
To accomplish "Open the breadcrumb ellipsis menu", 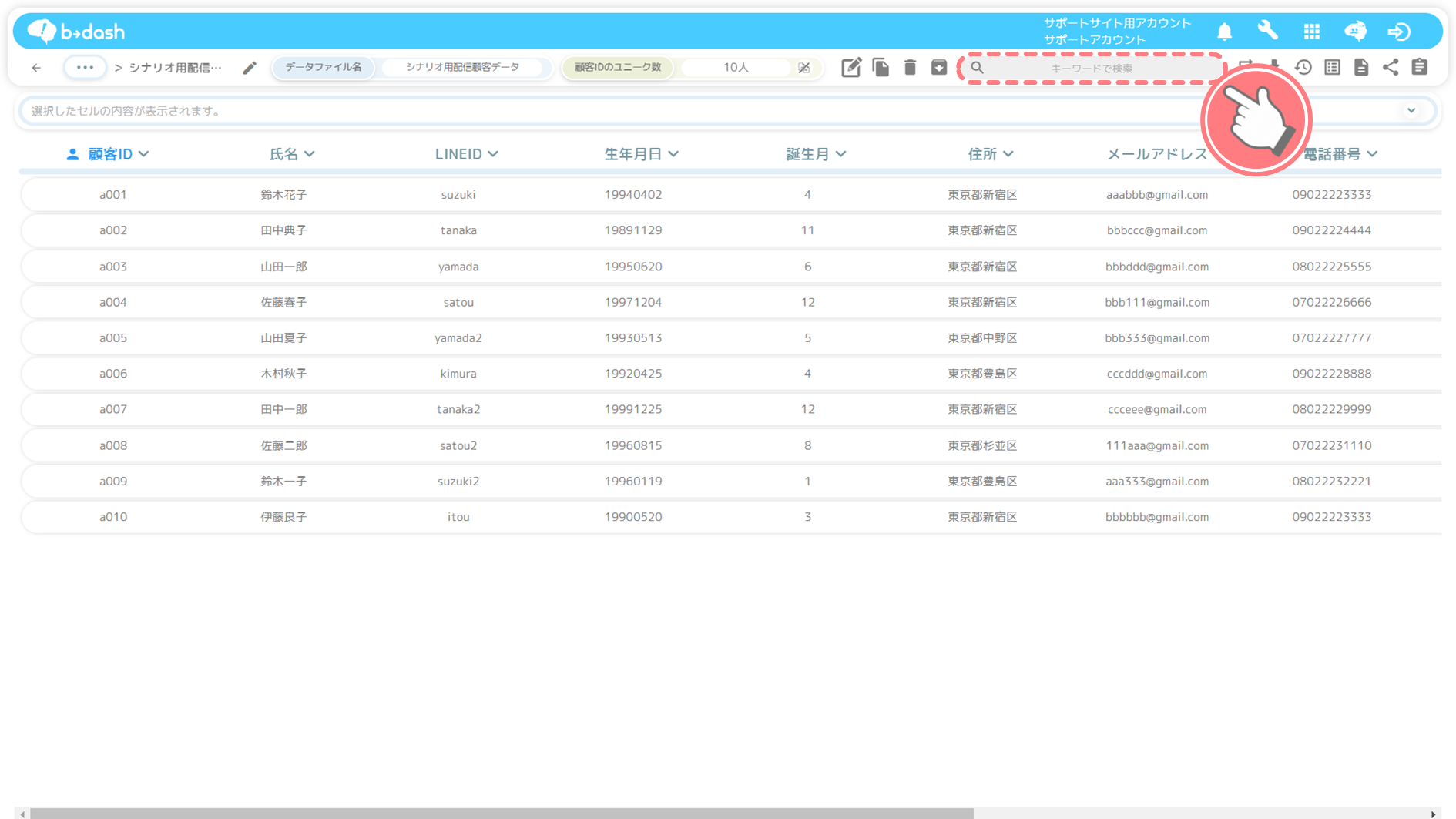I will pos(85,68).
